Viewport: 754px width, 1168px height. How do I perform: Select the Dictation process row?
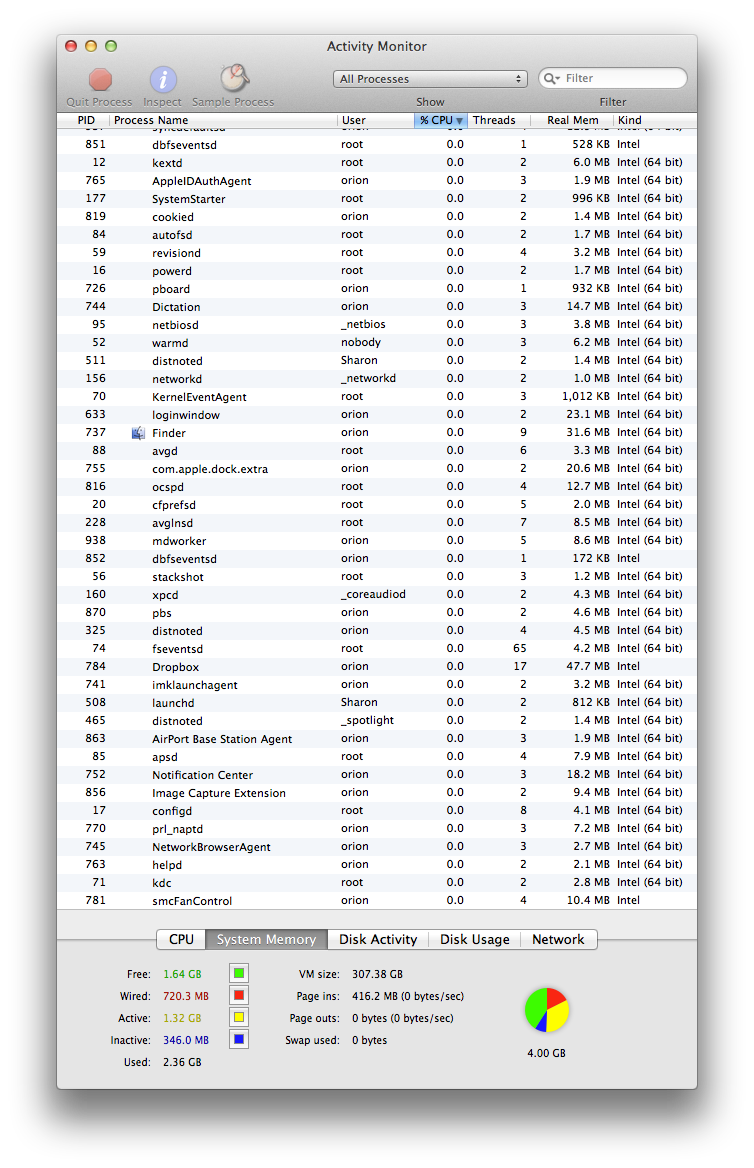coord(377,307)
